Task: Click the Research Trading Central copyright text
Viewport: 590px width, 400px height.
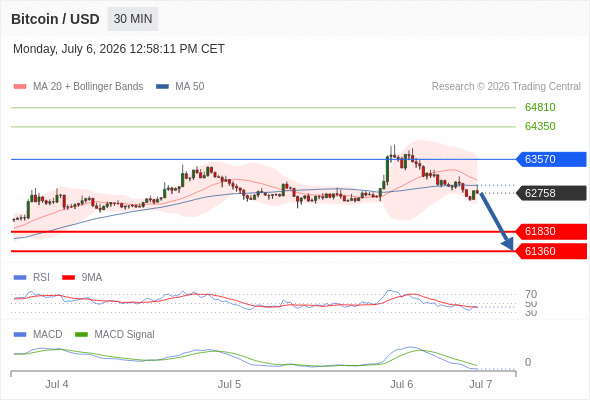Action: coord(506,87)
